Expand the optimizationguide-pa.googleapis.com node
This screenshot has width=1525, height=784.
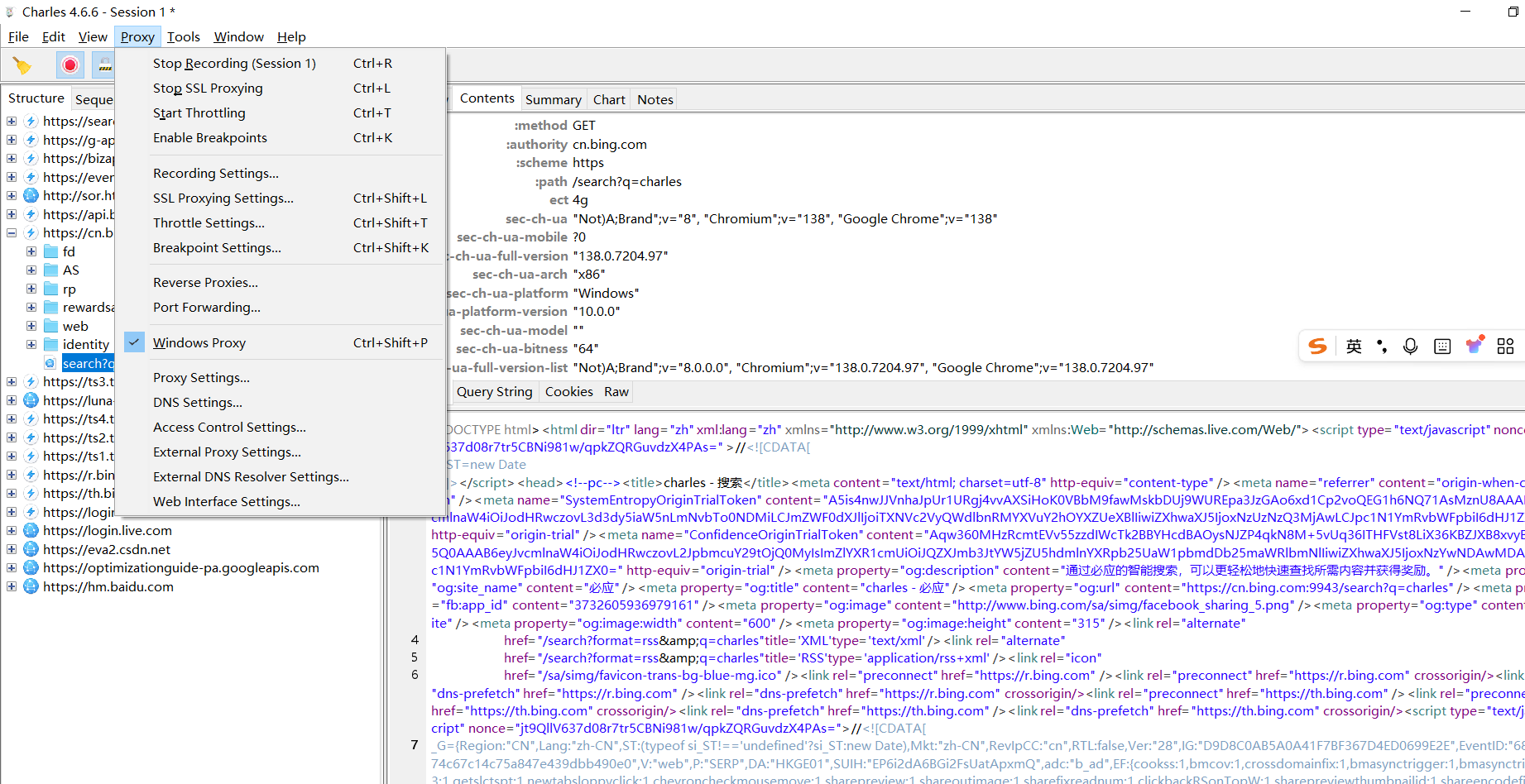pos(12,568)
